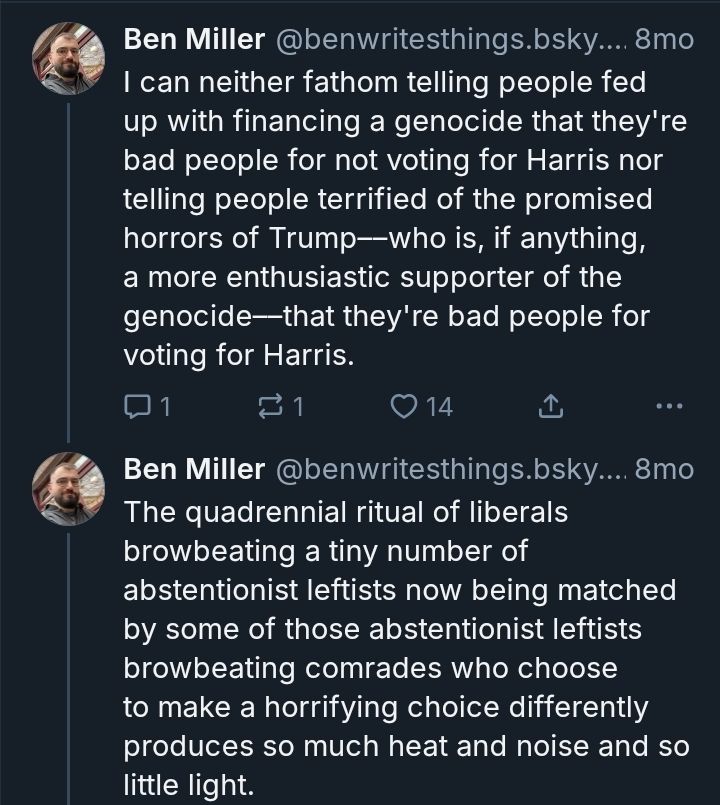Click the 14 likes count
This screenshot has height=805, width=720.
point(439,407)
